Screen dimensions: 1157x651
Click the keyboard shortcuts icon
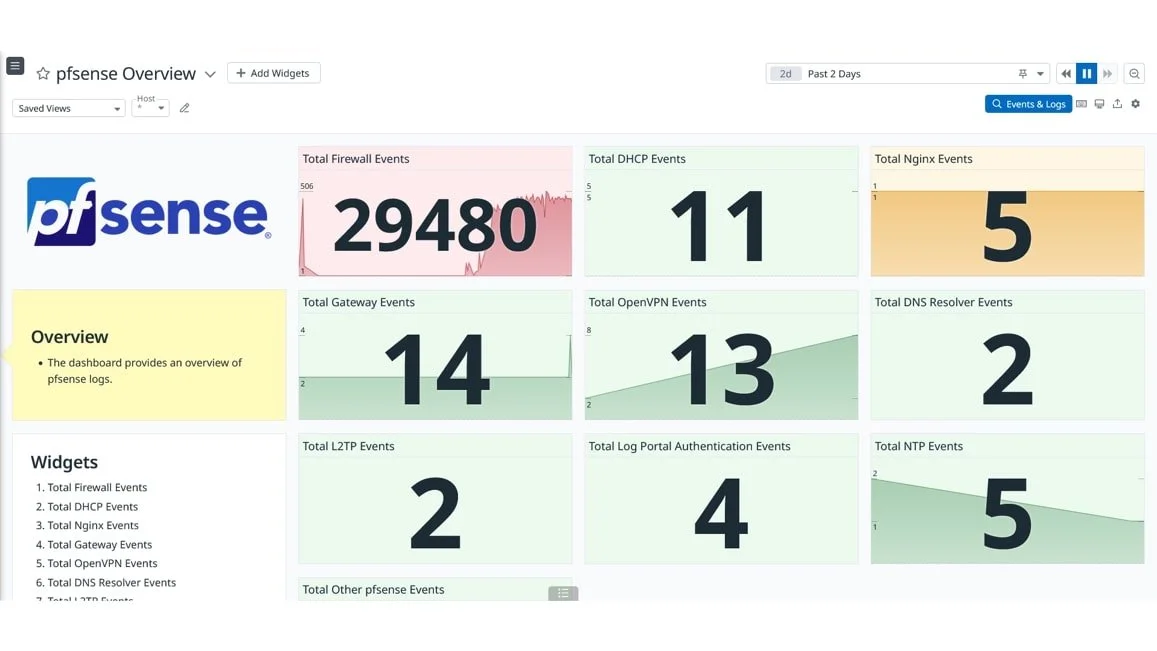[x=1081, y=104]
